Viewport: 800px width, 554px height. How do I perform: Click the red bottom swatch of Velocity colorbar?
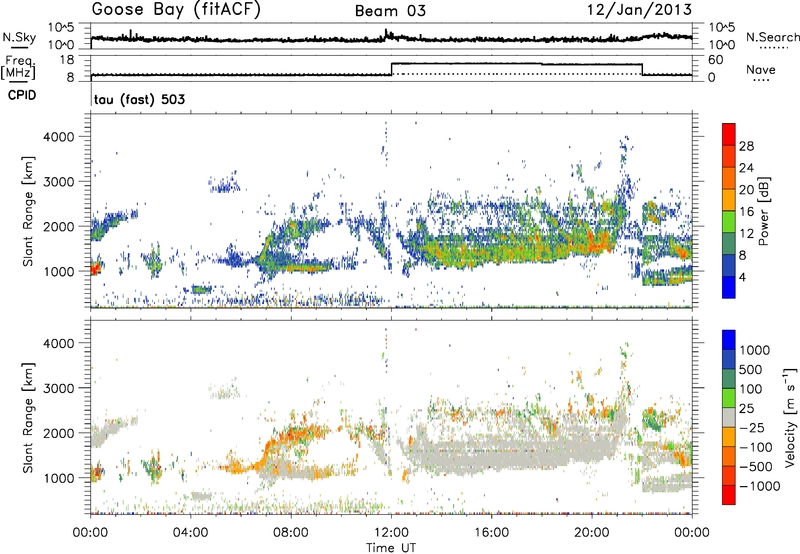729,495
